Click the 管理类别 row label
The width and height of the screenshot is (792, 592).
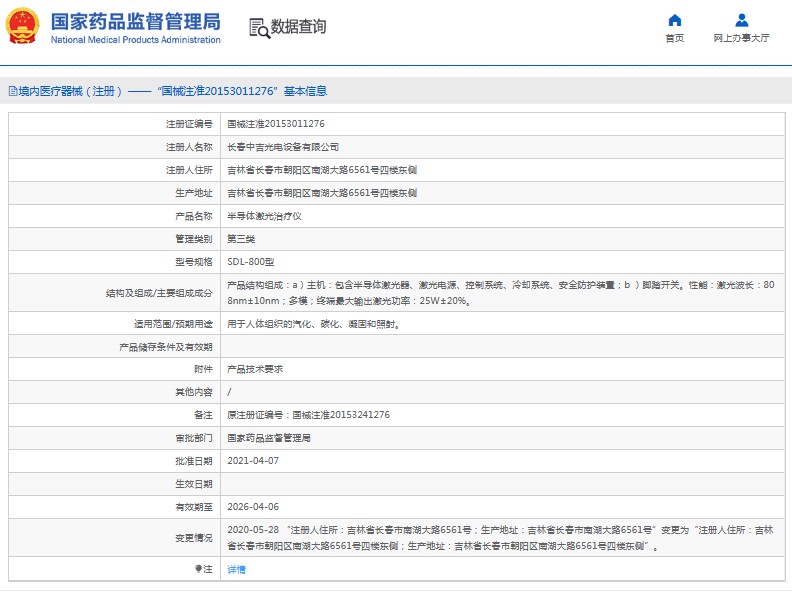194,239
